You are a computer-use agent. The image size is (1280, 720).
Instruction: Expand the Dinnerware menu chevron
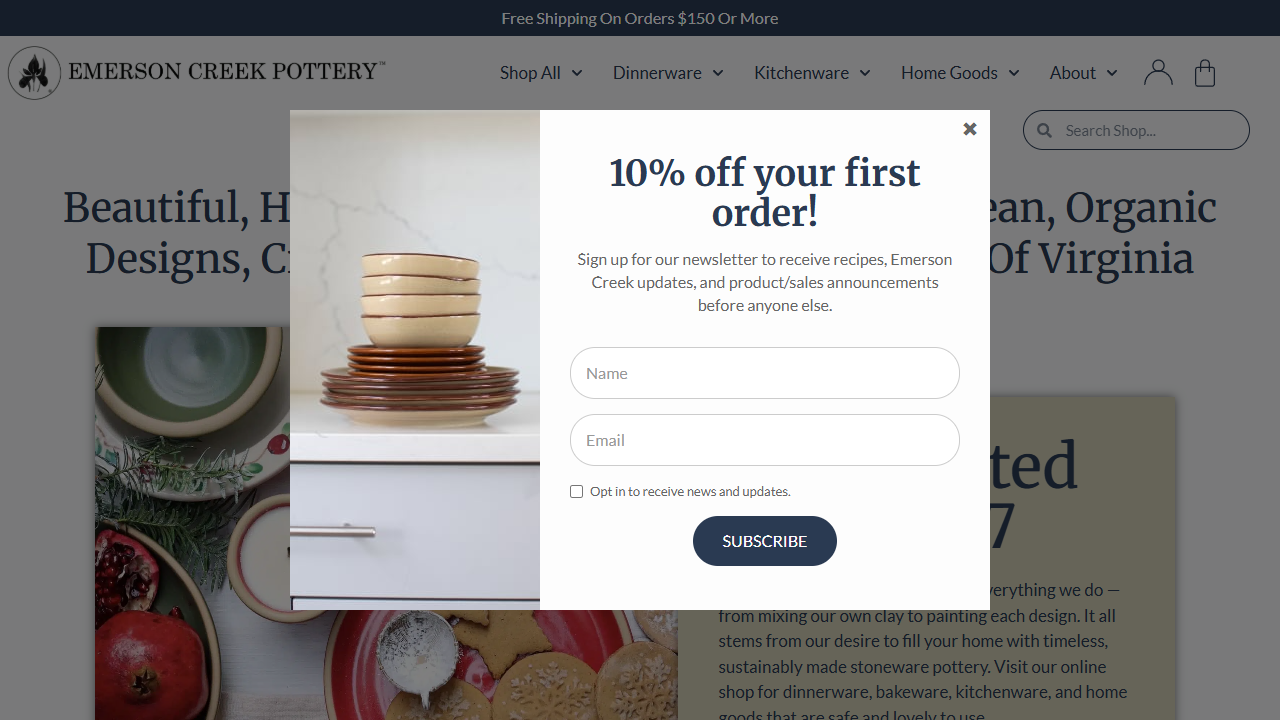718,73
